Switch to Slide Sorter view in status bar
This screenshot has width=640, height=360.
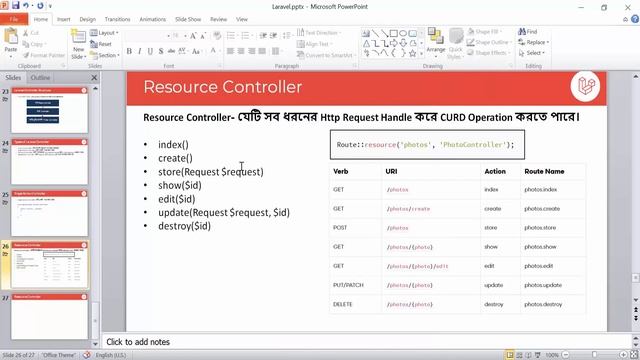pyautogui.click(x=519, y=355)
